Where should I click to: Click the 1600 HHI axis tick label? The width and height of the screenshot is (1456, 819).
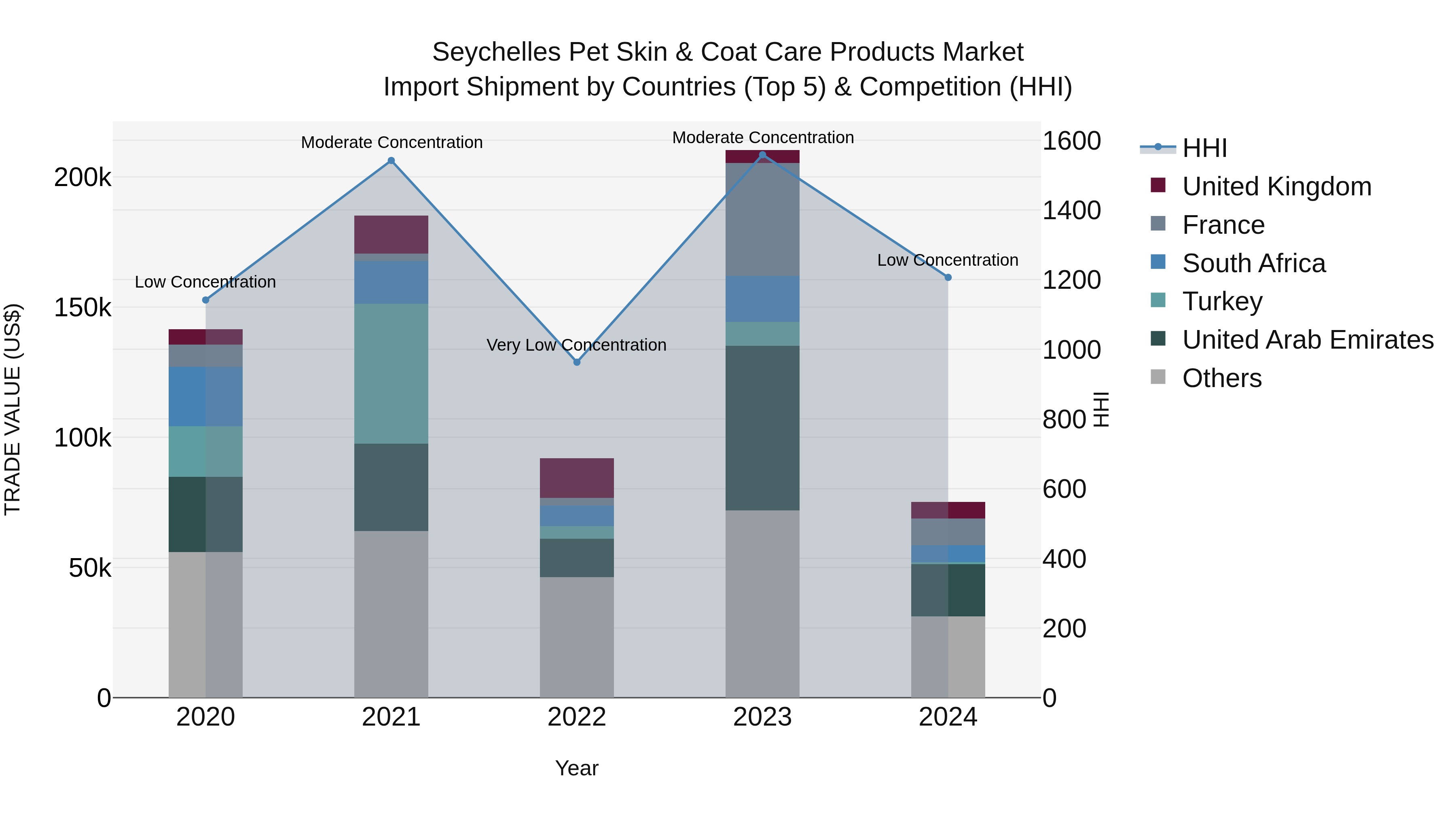tap(1072, 141)
